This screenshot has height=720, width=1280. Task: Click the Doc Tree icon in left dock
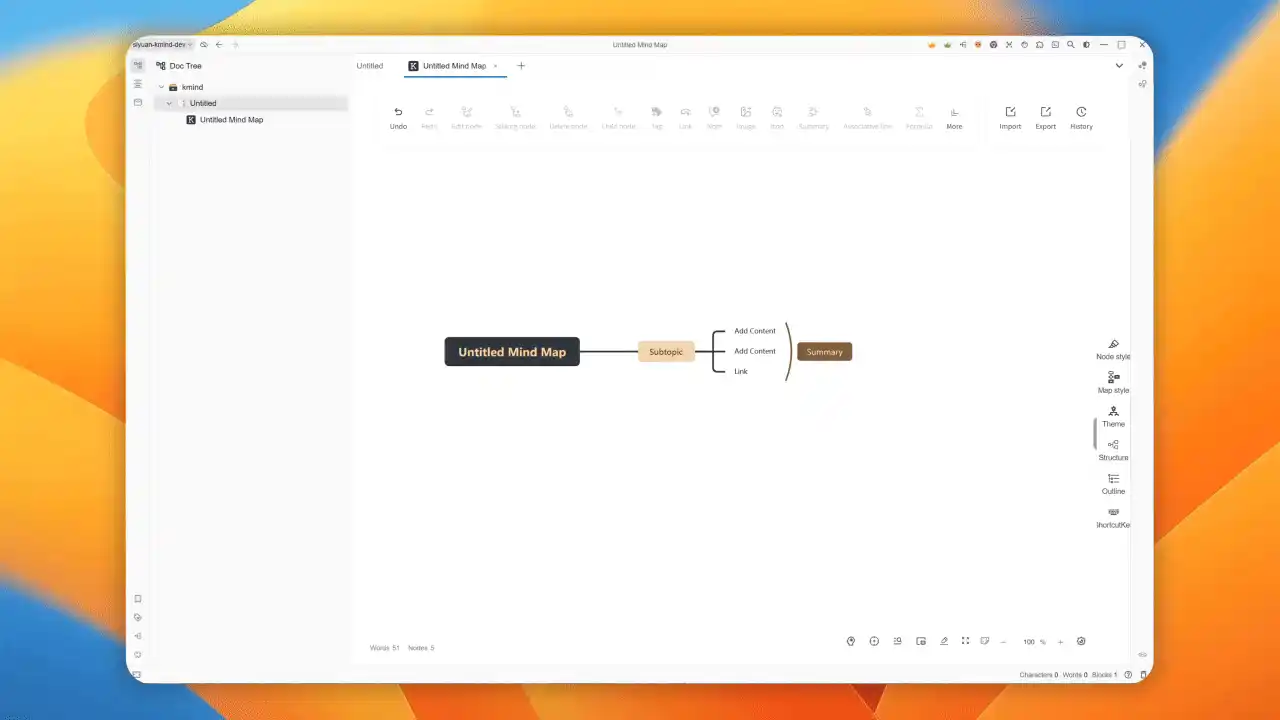(138, 66)
